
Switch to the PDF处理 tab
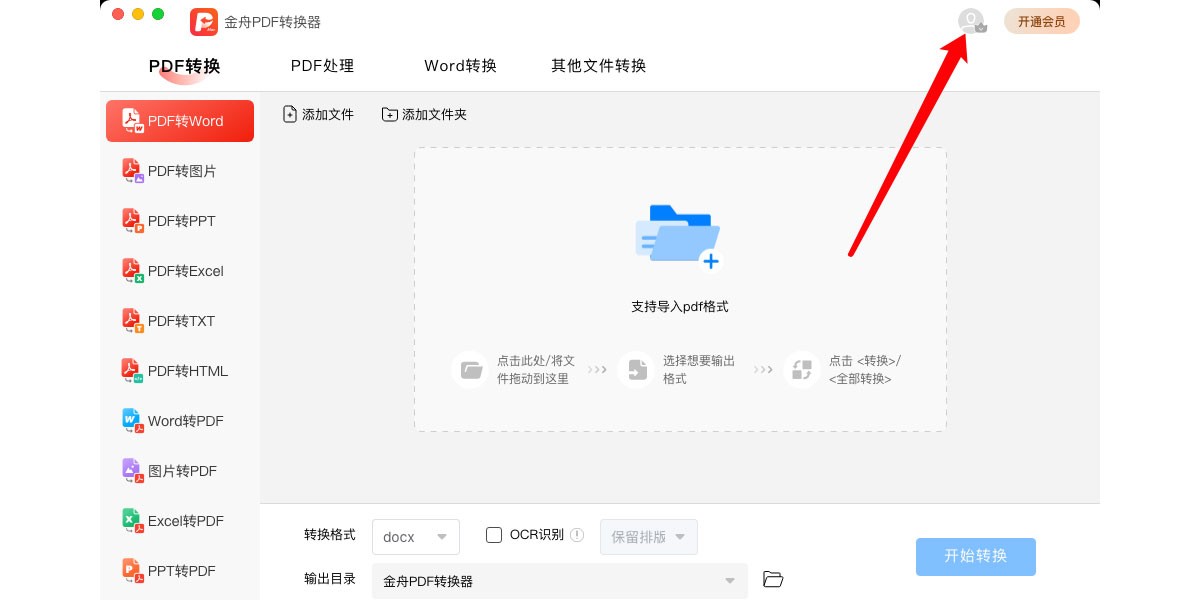click(322, 66)
